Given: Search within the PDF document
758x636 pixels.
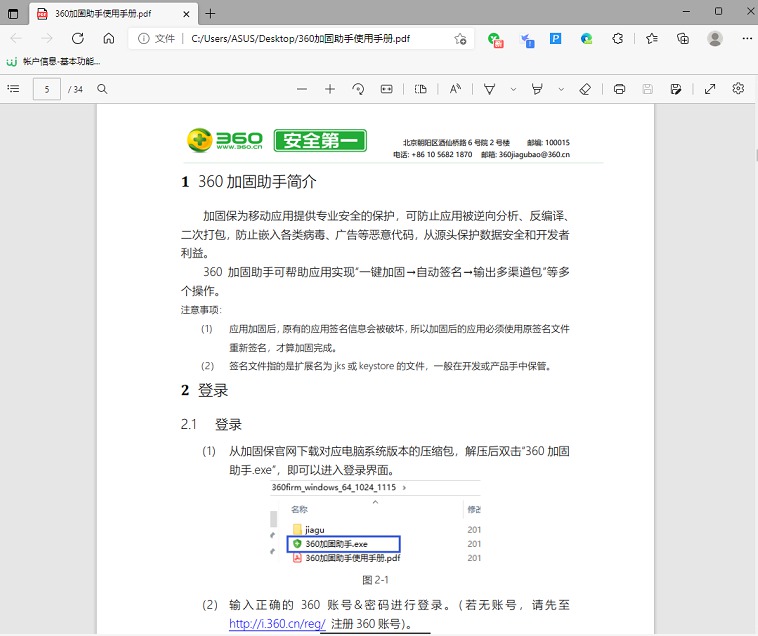Looking at the screenshot, I should pyautogui.click(x=102, y=89).
